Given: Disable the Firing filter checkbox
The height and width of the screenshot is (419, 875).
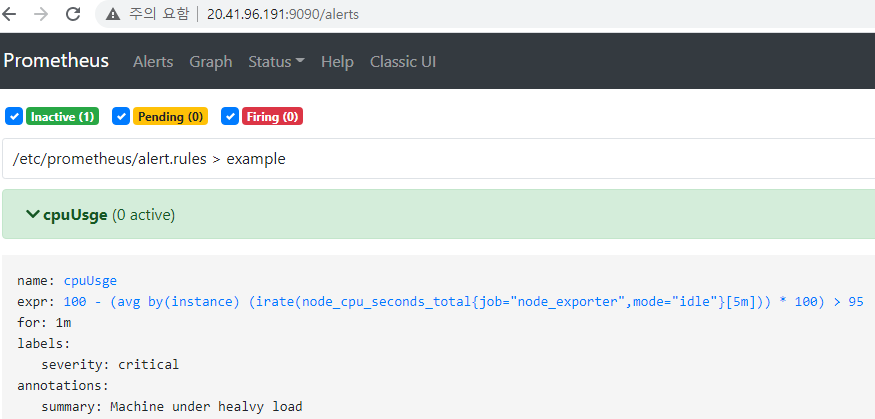Looking at the screenshot, I should click(x=229, y=117).
